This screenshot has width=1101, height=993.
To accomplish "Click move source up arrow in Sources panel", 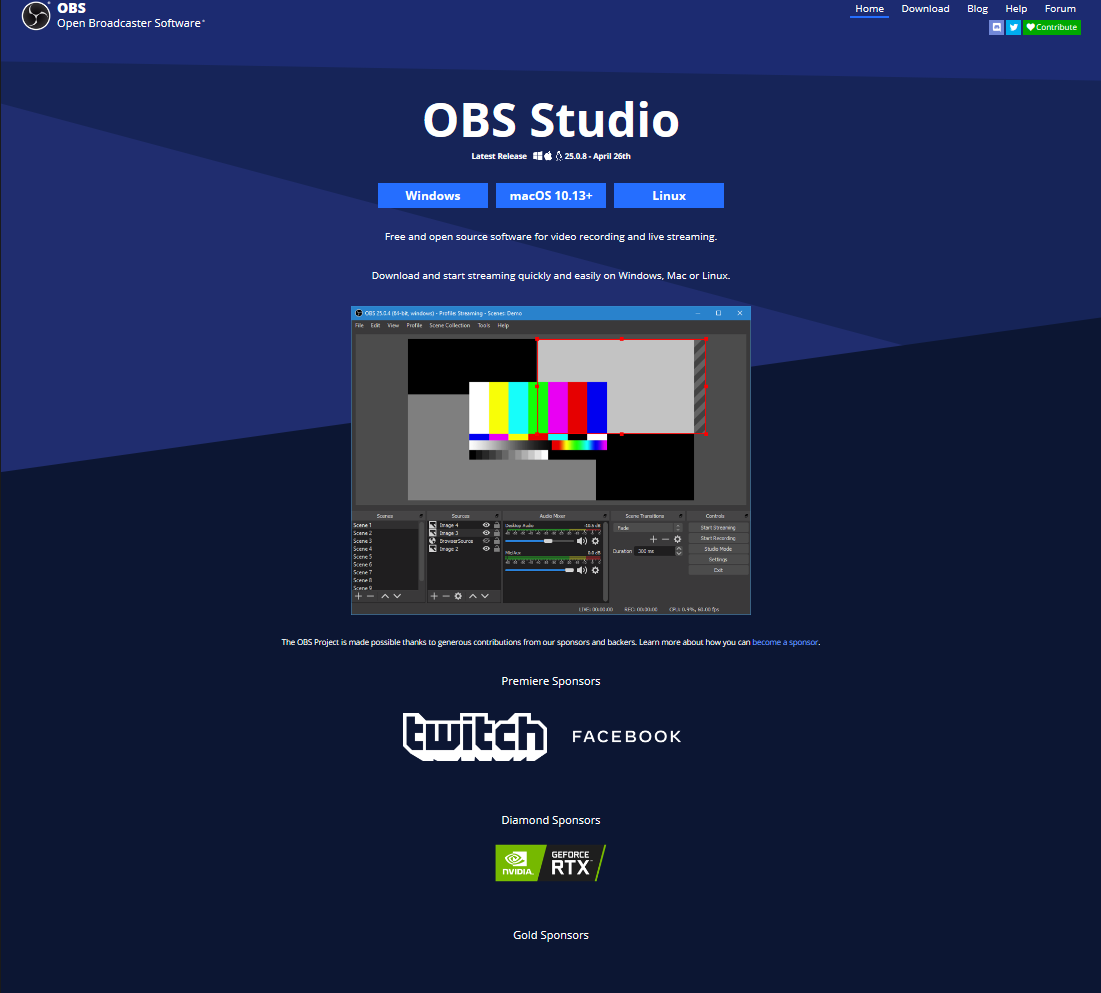I will (x=473, y=596).
